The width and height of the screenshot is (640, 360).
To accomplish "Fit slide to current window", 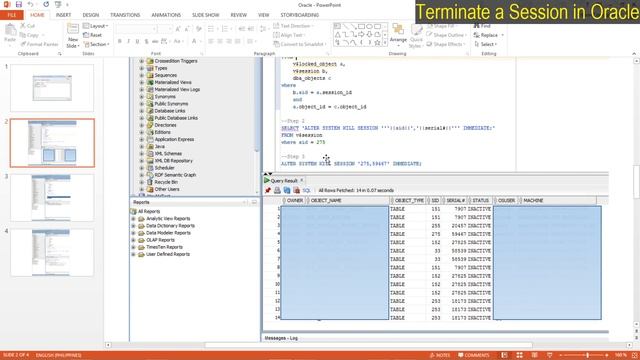I will click(x=635, y=355).
